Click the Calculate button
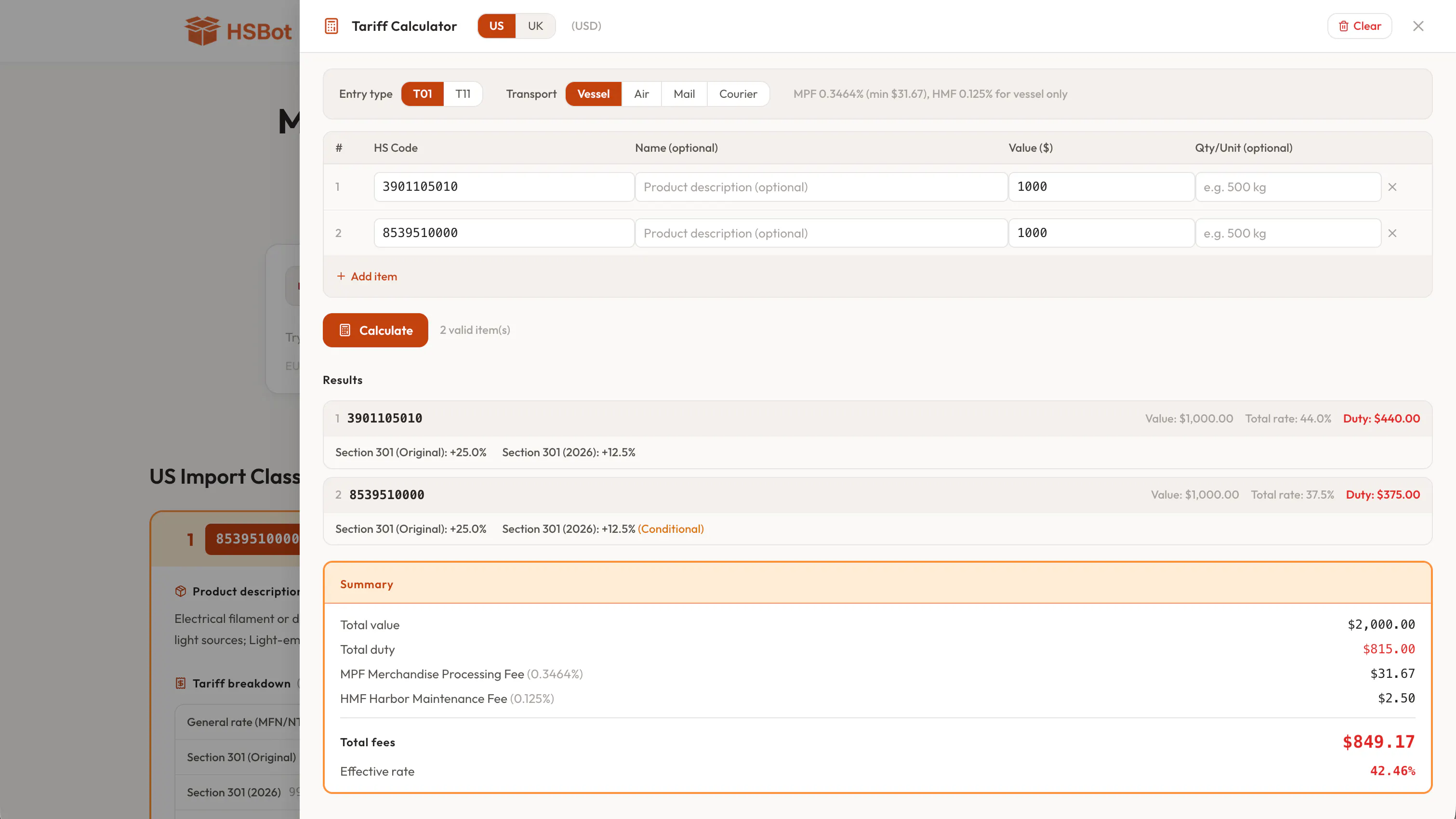 pyautogui.click(x=375, y=330)
